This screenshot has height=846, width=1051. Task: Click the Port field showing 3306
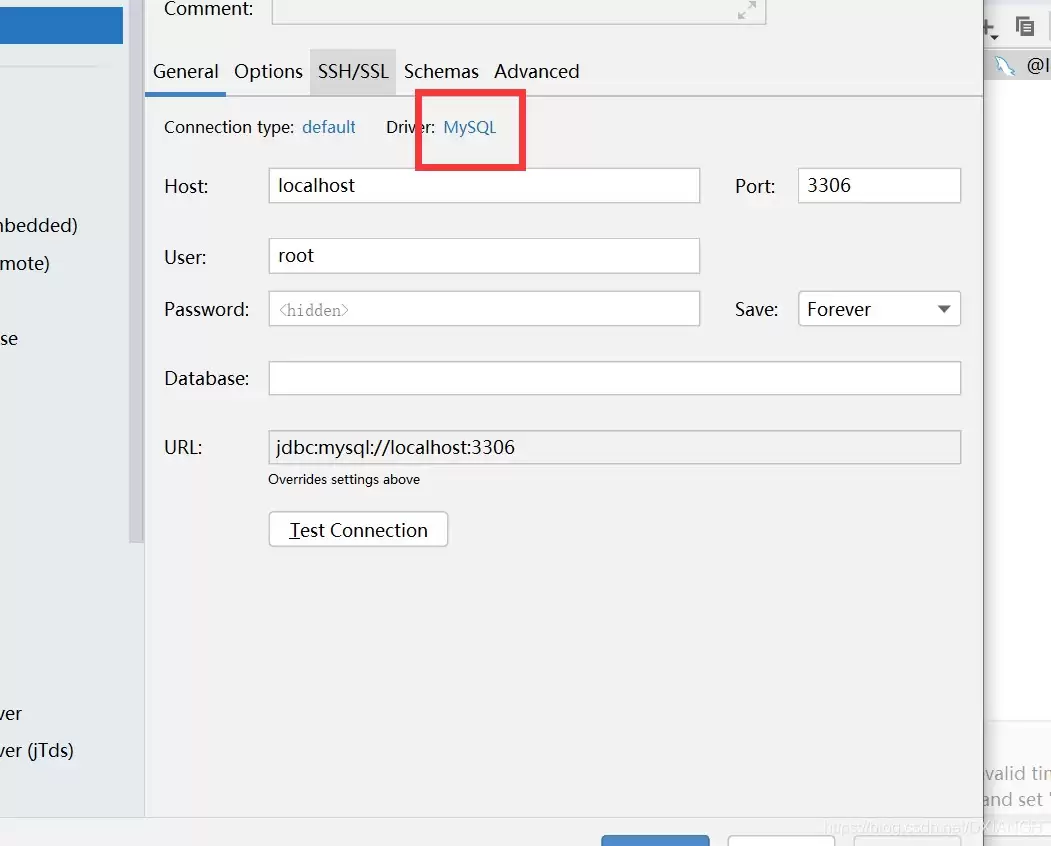pos(878,186)
